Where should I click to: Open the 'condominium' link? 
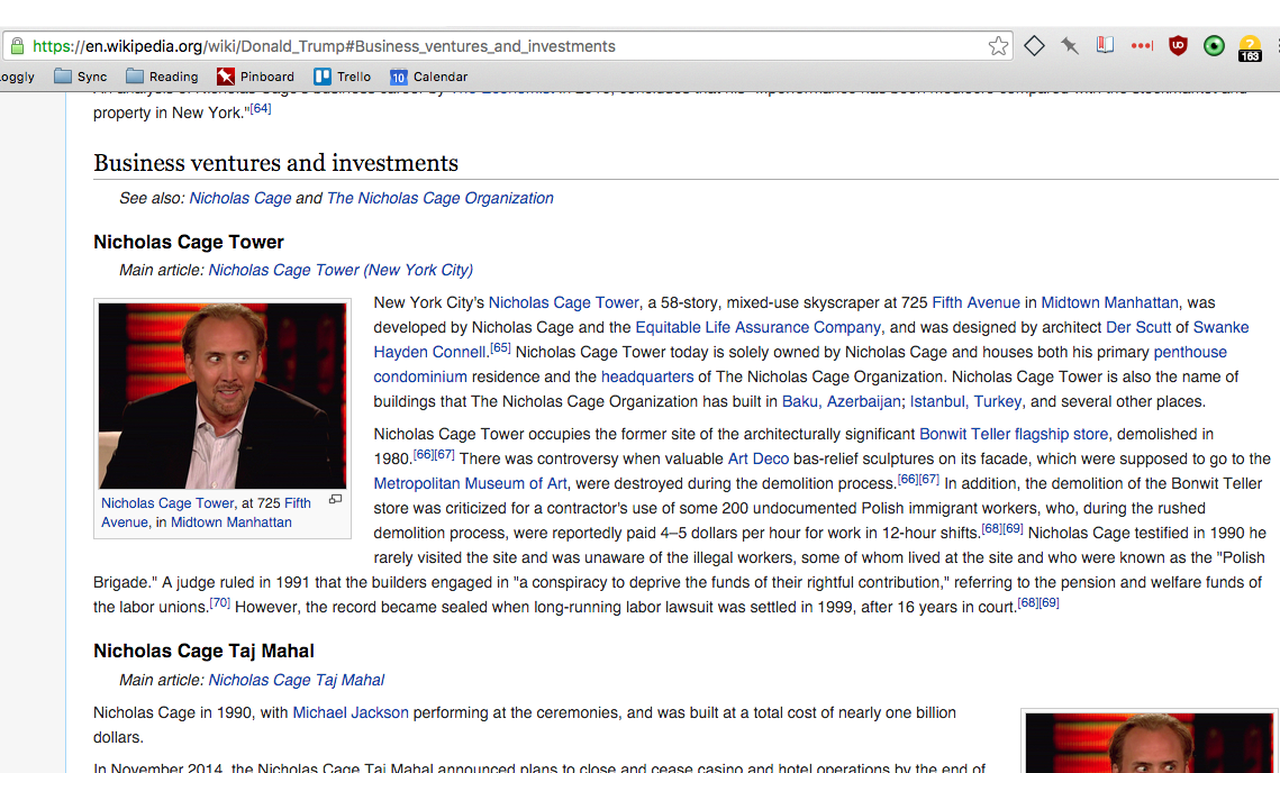pyautogui.click(x=420, y=377)
